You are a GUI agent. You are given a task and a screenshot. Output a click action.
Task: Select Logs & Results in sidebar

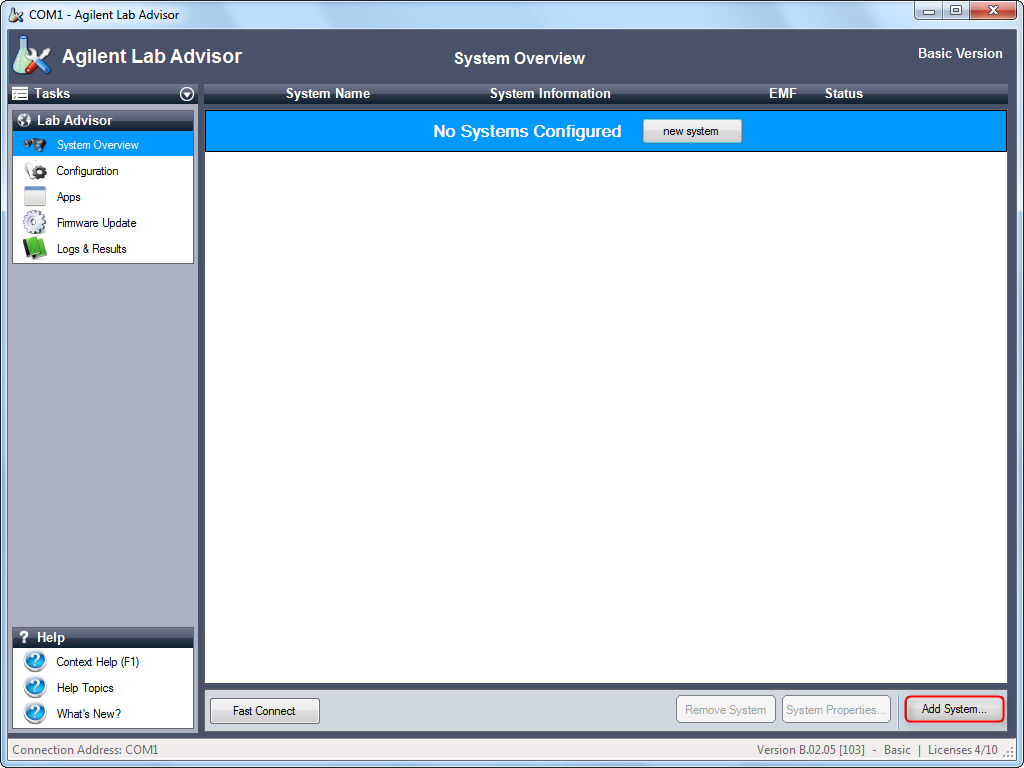[91, 249]
